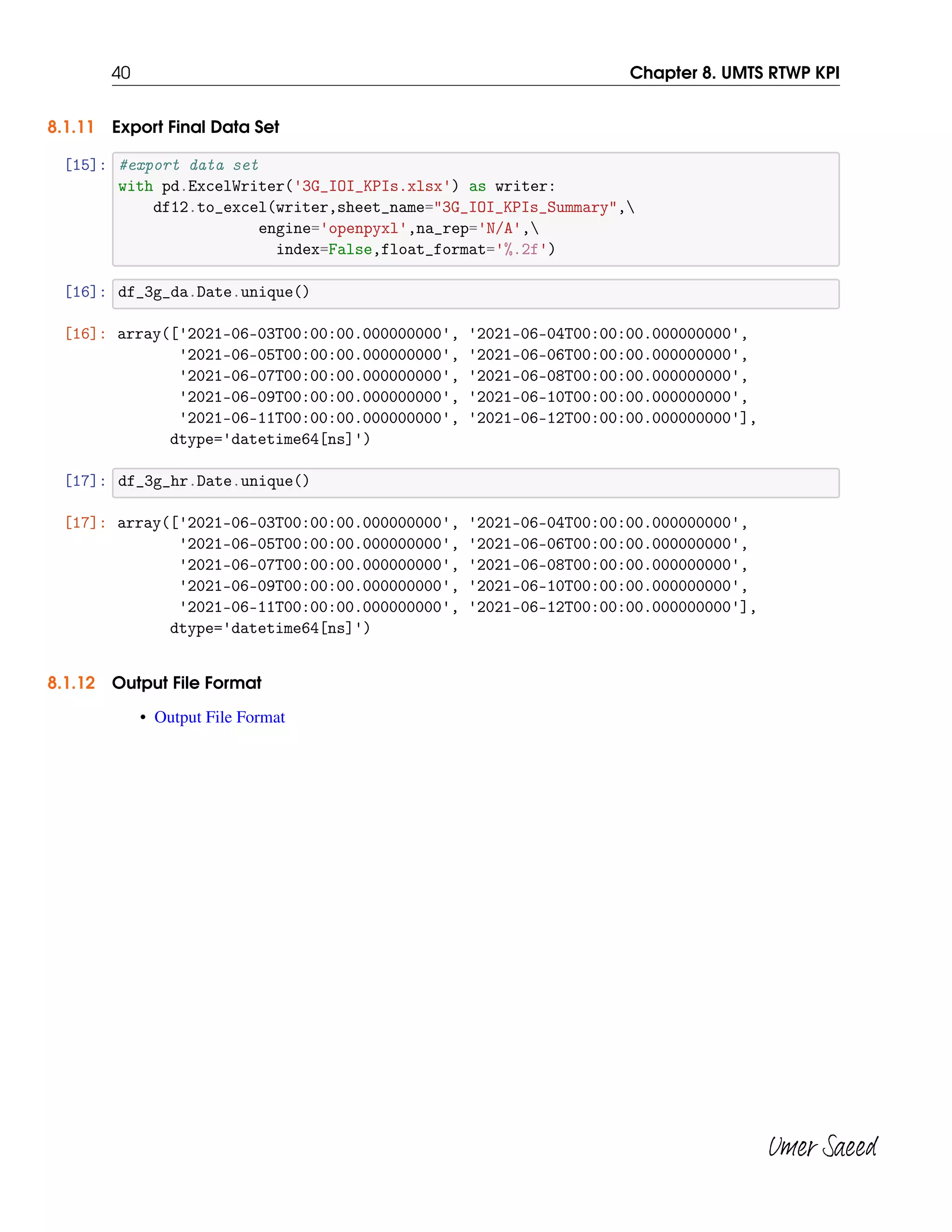Click the Umer Saeed signature
The image size is (952, 1232).
822,1146
